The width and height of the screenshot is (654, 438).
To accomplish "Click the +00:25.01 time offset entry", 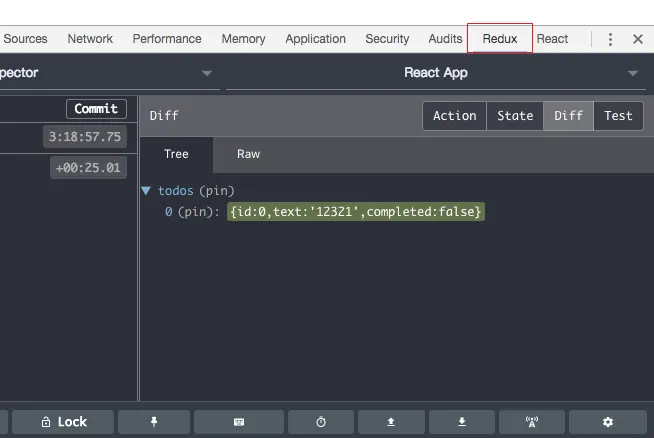I will 88,168.
